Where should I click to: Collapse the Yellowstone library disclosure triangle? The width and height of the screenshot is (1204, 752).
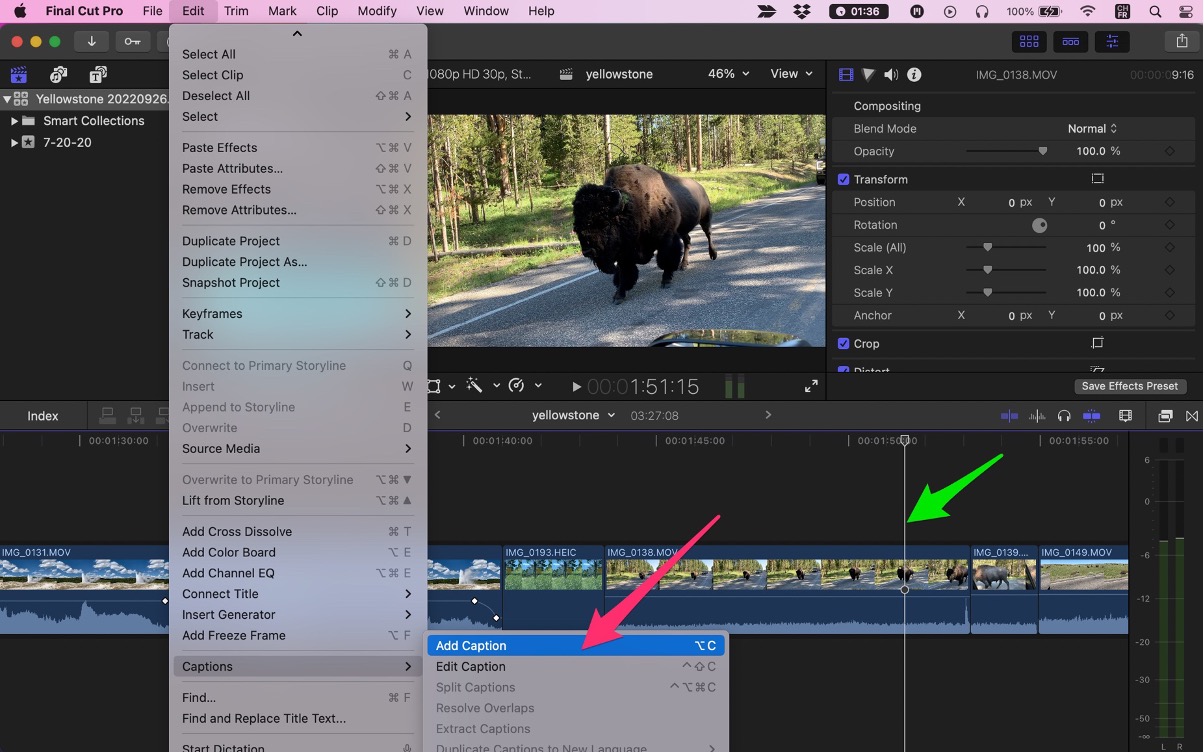pyautogui.click(x=7, y=99)
